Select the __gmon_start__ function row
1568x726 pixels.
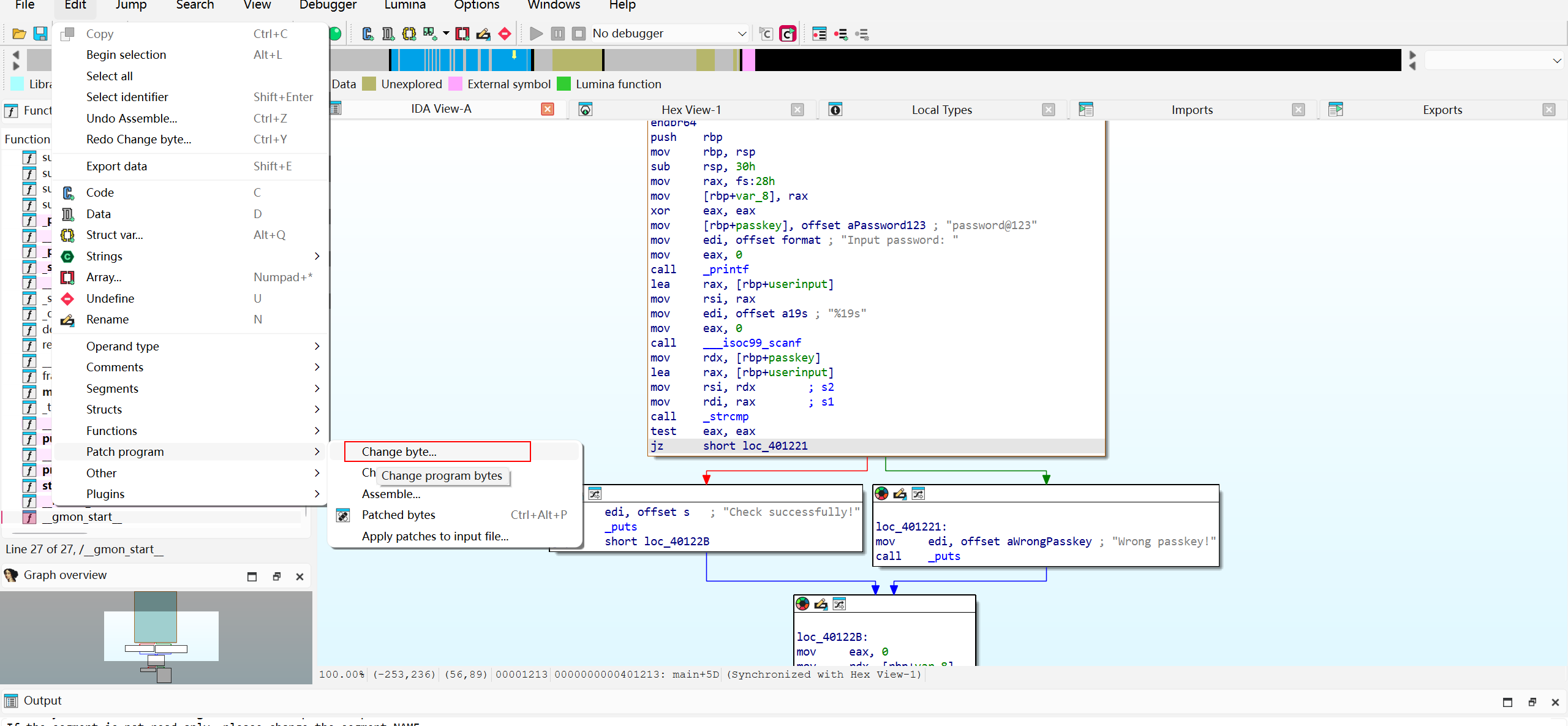pos(153,516)
